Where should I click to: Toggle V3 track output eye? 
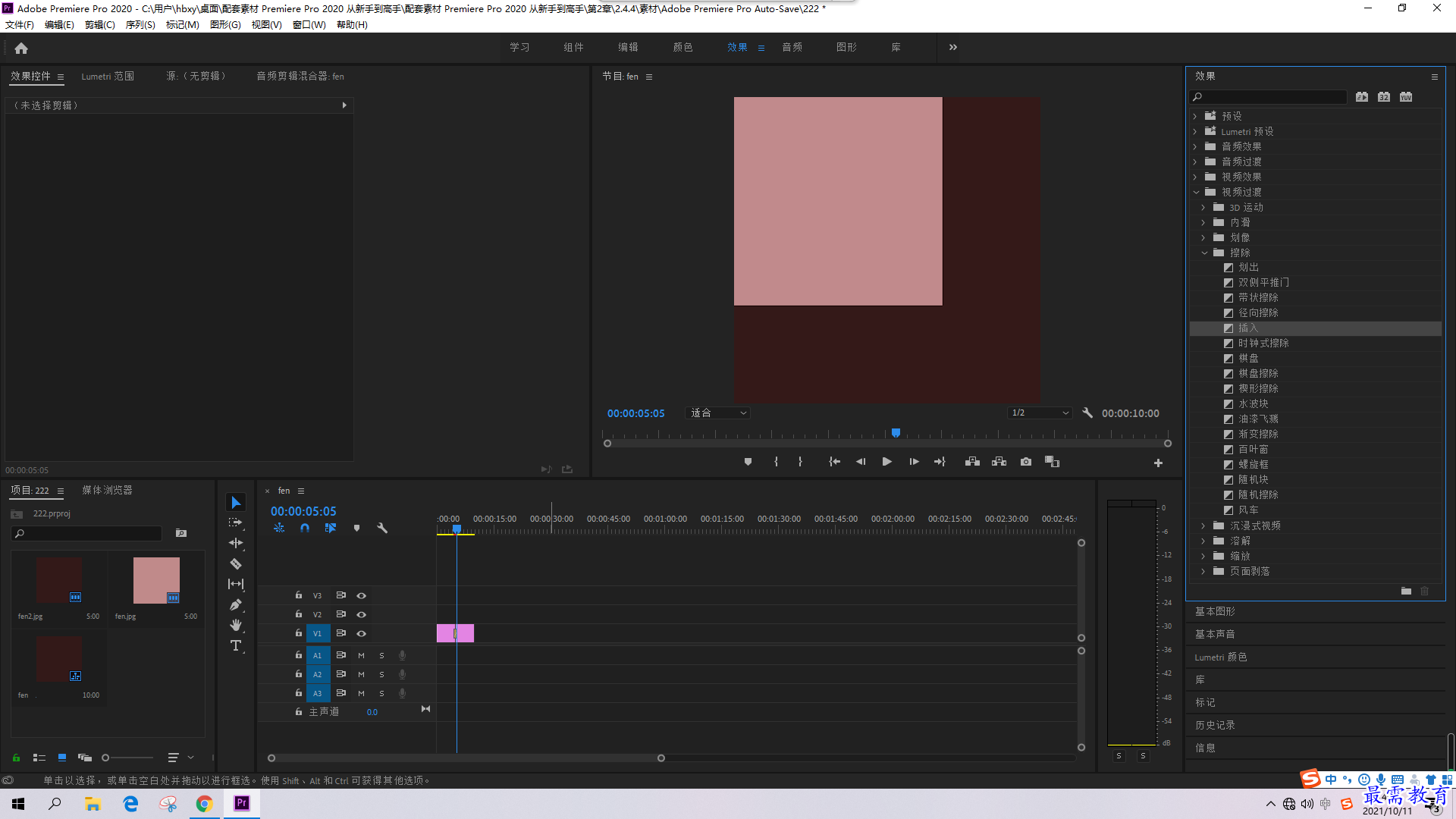pos(362,596)
